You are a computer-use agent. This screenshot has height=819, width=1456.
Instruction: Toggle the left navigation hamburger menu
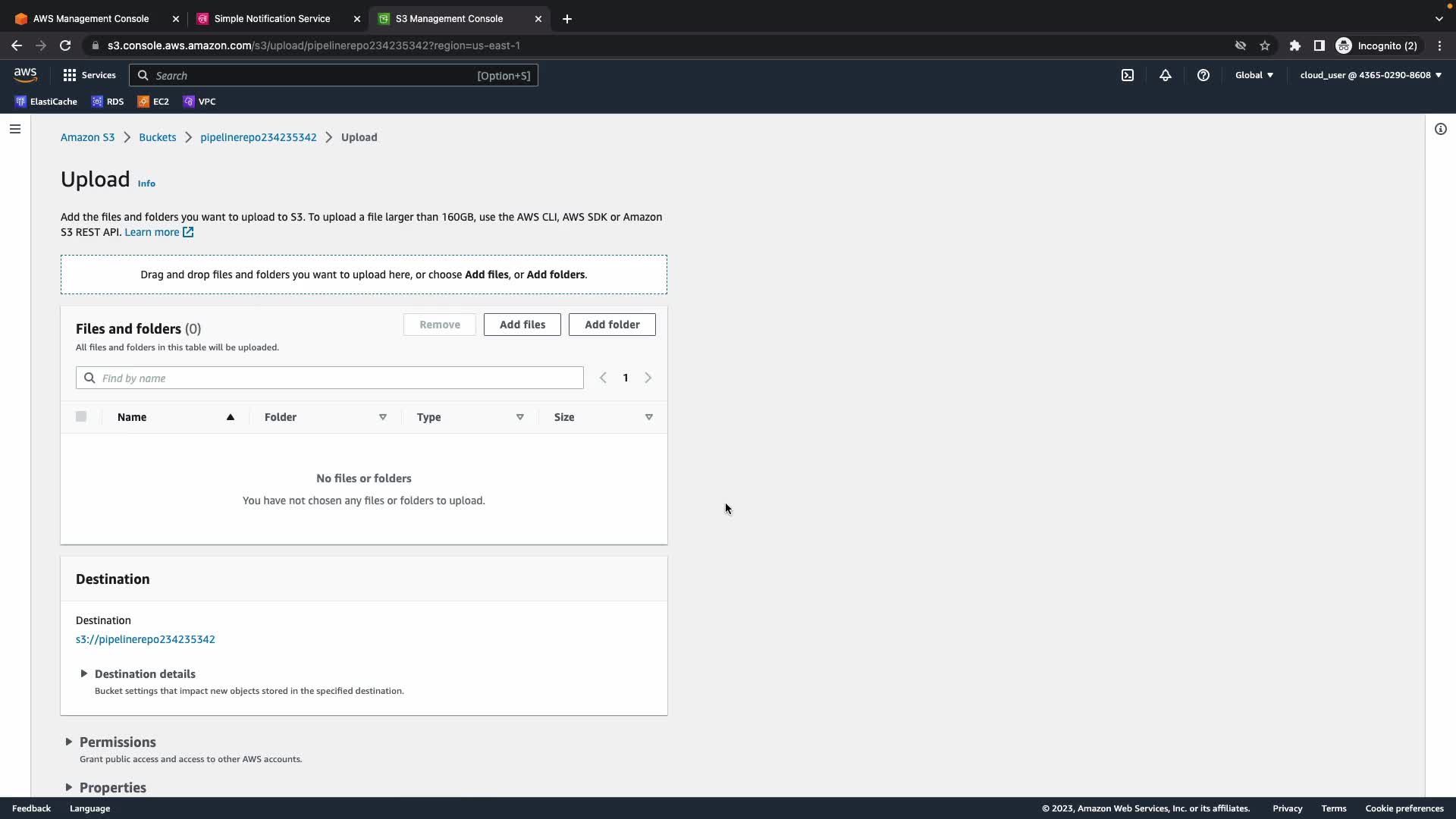(15, 129)
